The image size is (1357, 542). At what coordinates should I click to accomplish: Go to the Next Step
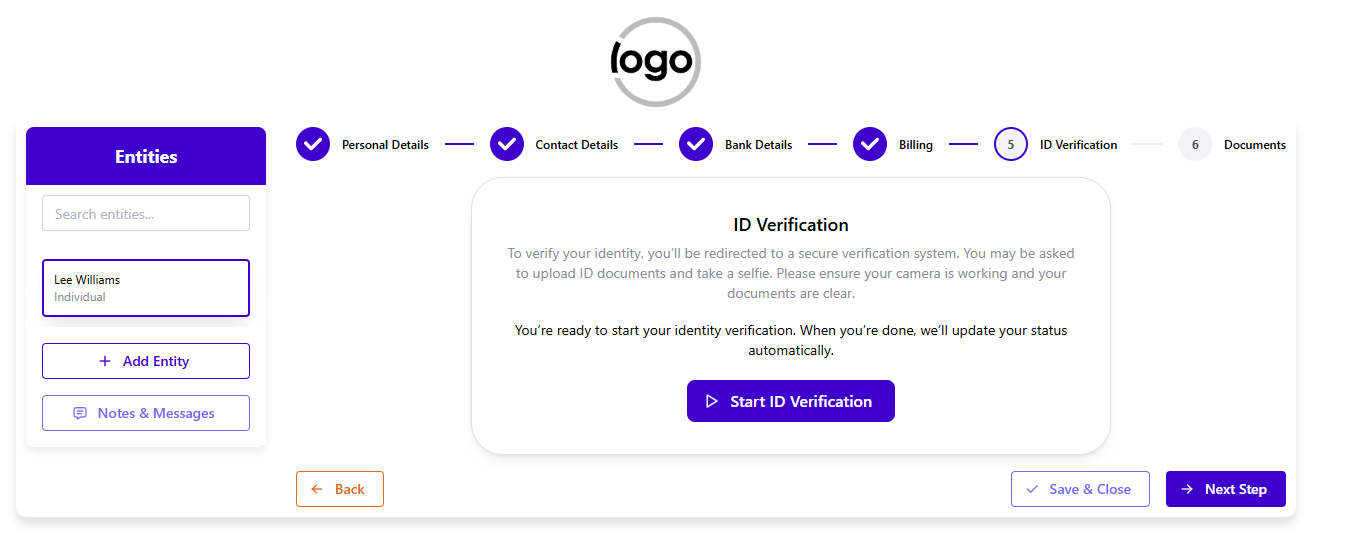[1225, 489]
